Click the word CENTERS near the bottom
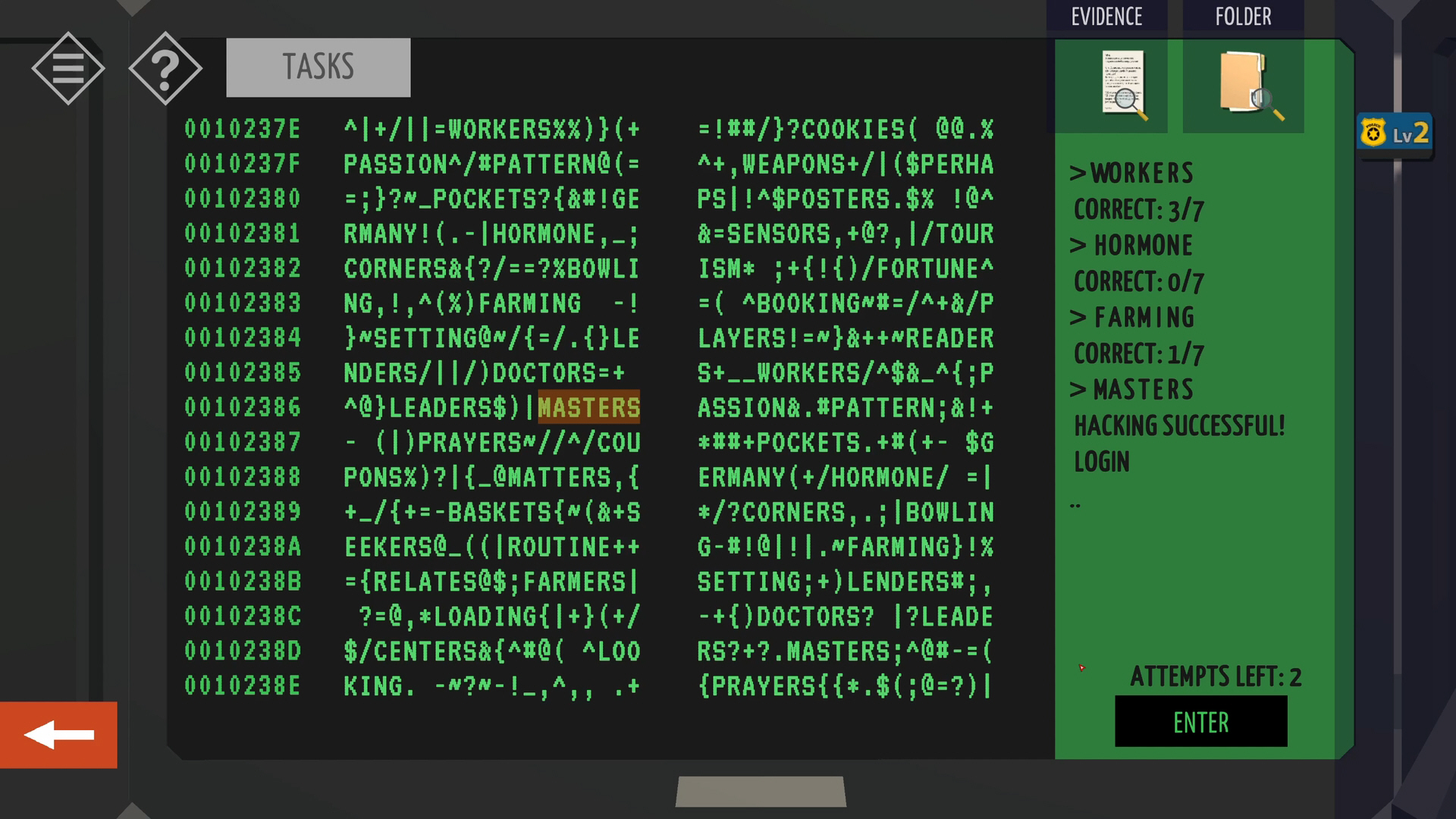Screen dimensions: 1456x819 click(x=425, y=652)
